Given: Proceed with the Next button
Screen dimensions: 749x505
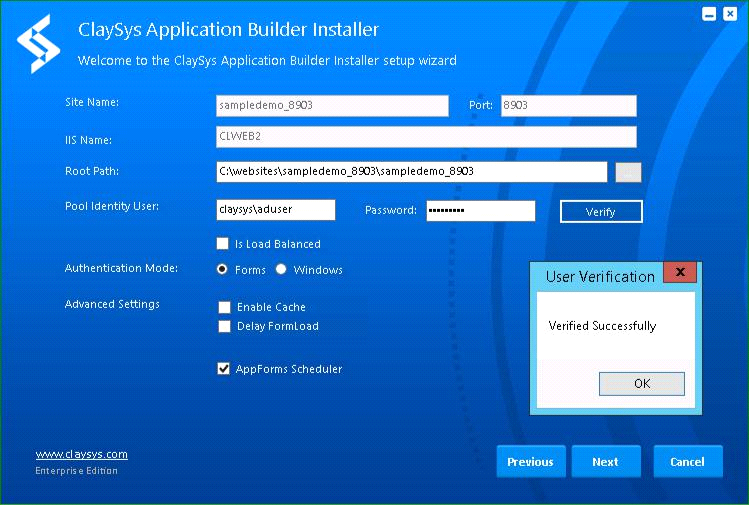Looking at the screenshot, I should click(x=606, y=462).
